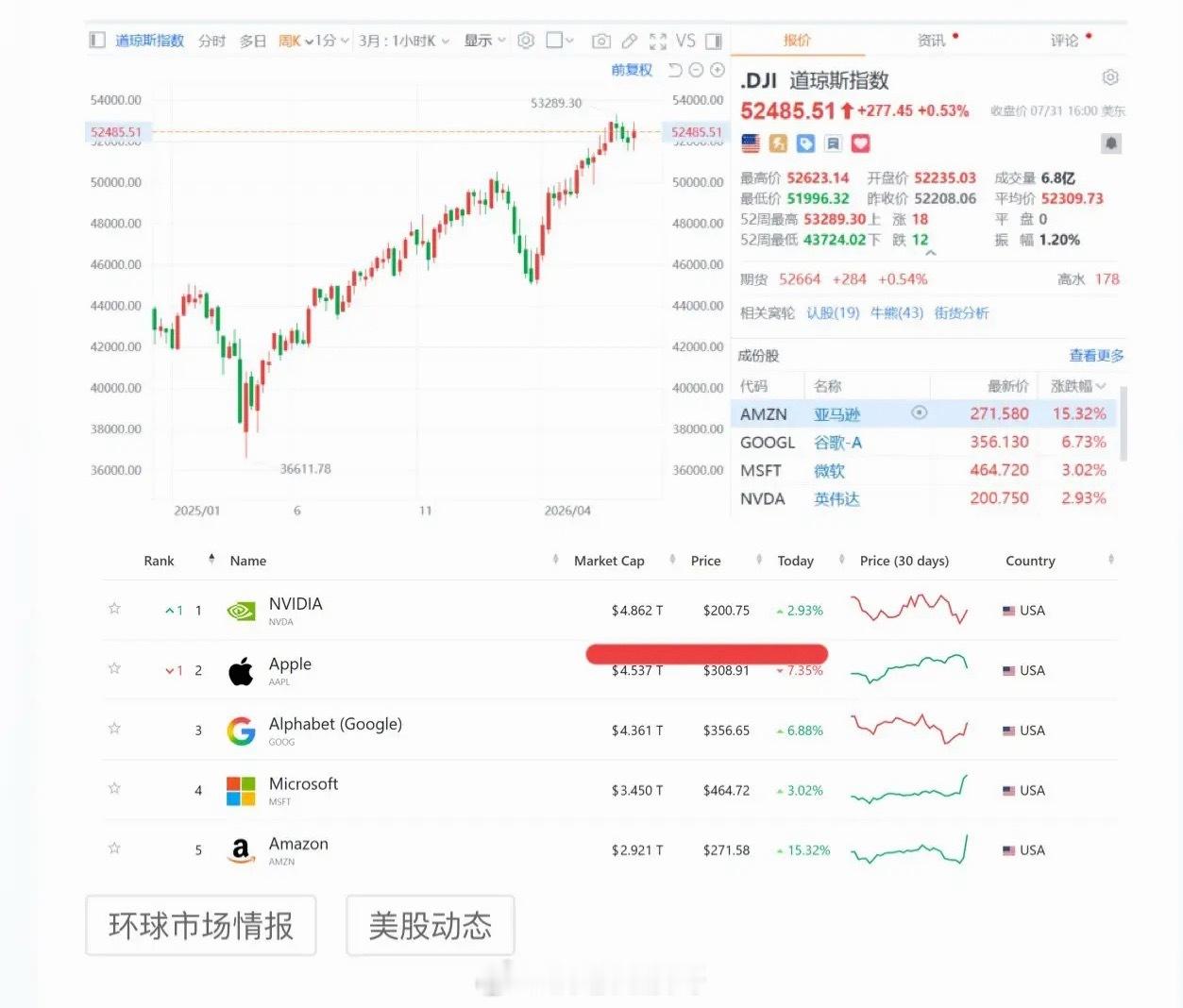Zoom out the chart with minus icon

pos(696,70)
